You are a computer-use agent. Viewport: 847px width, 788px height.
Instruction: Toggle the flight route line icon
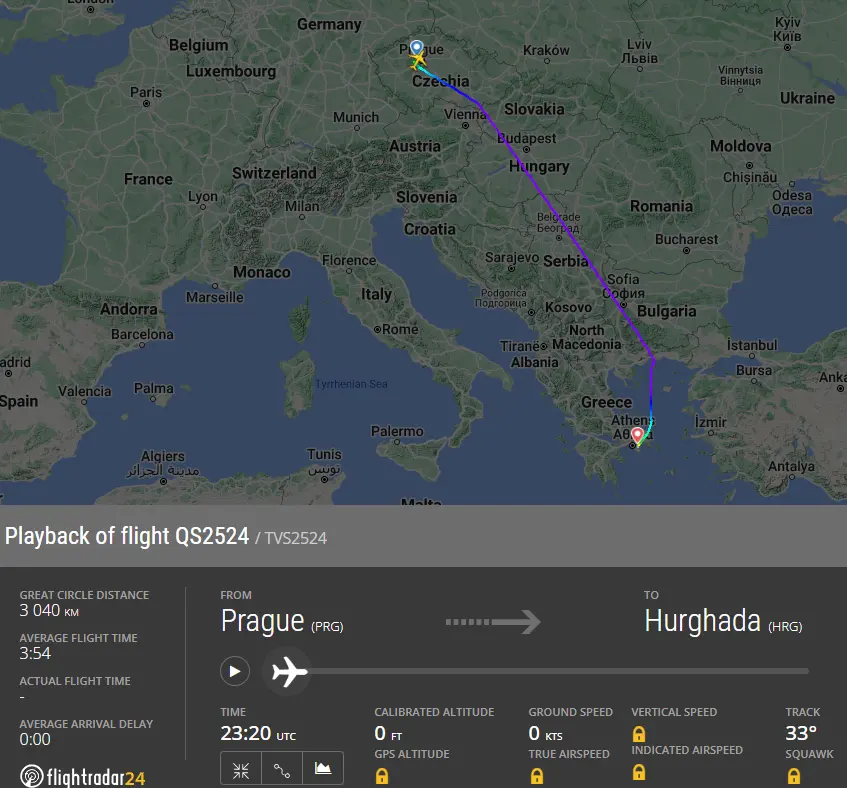pos(282,769)
